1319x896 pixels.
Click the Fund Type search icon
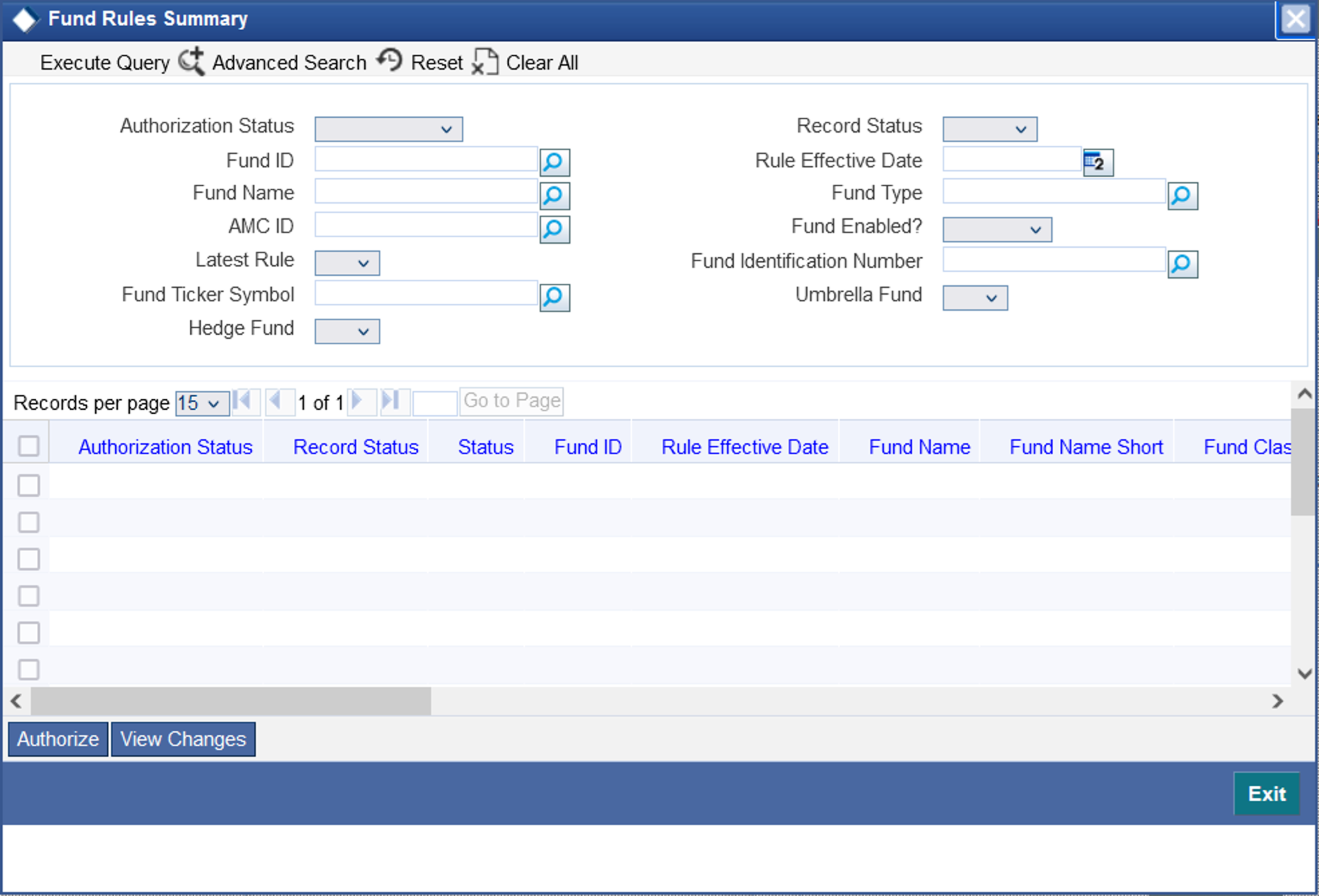pyautogui.click(x=1182, y=196)
